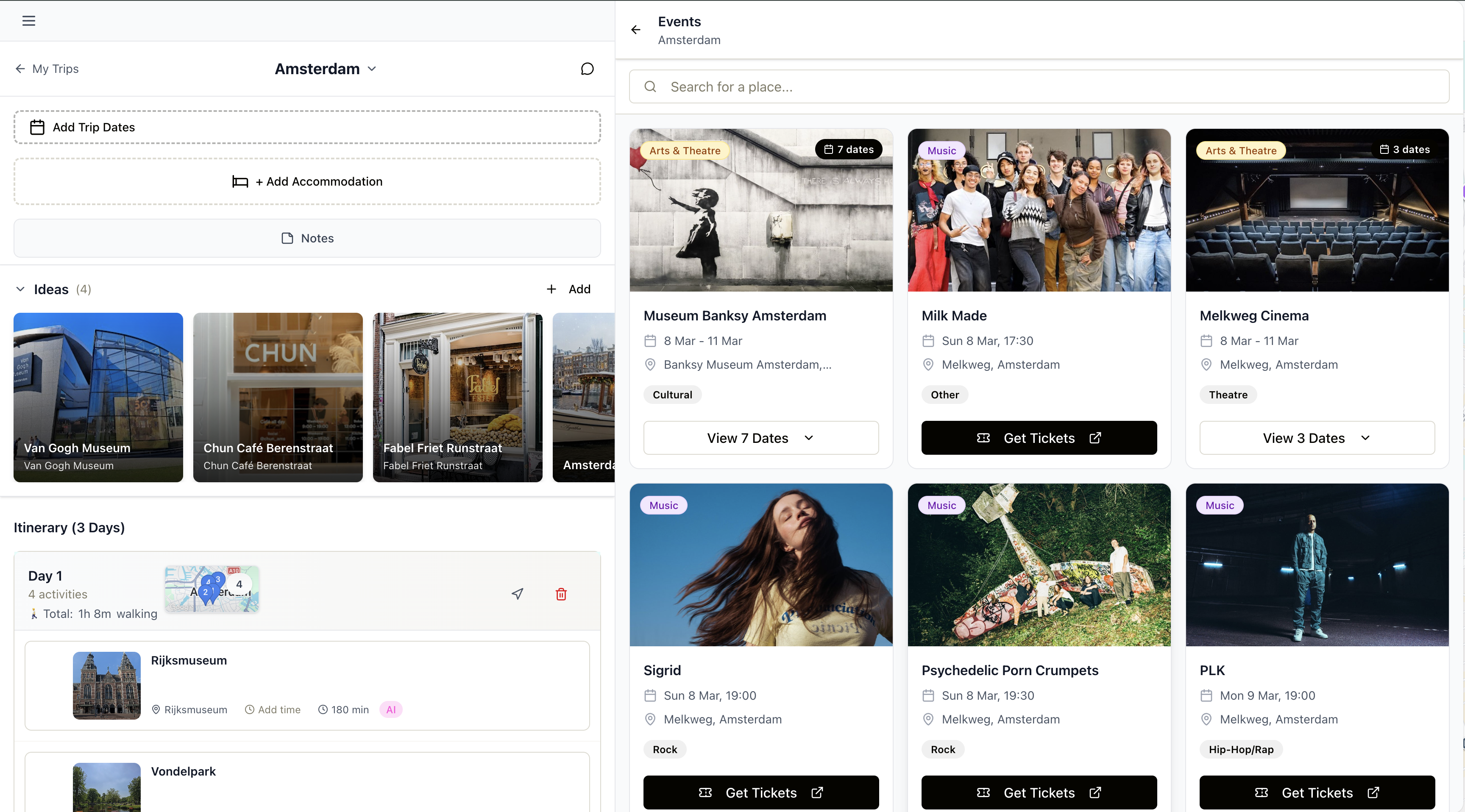Open the hamburger navigation menu
Screen dimensions: 1465x812
(29, 21)
